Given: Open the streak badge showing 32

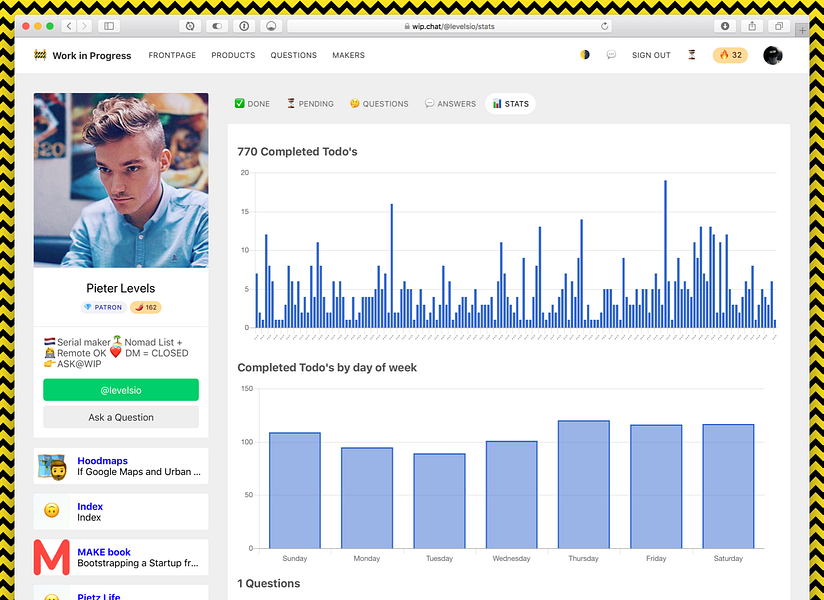Looking at the screenshot, I should coord(730,55).
